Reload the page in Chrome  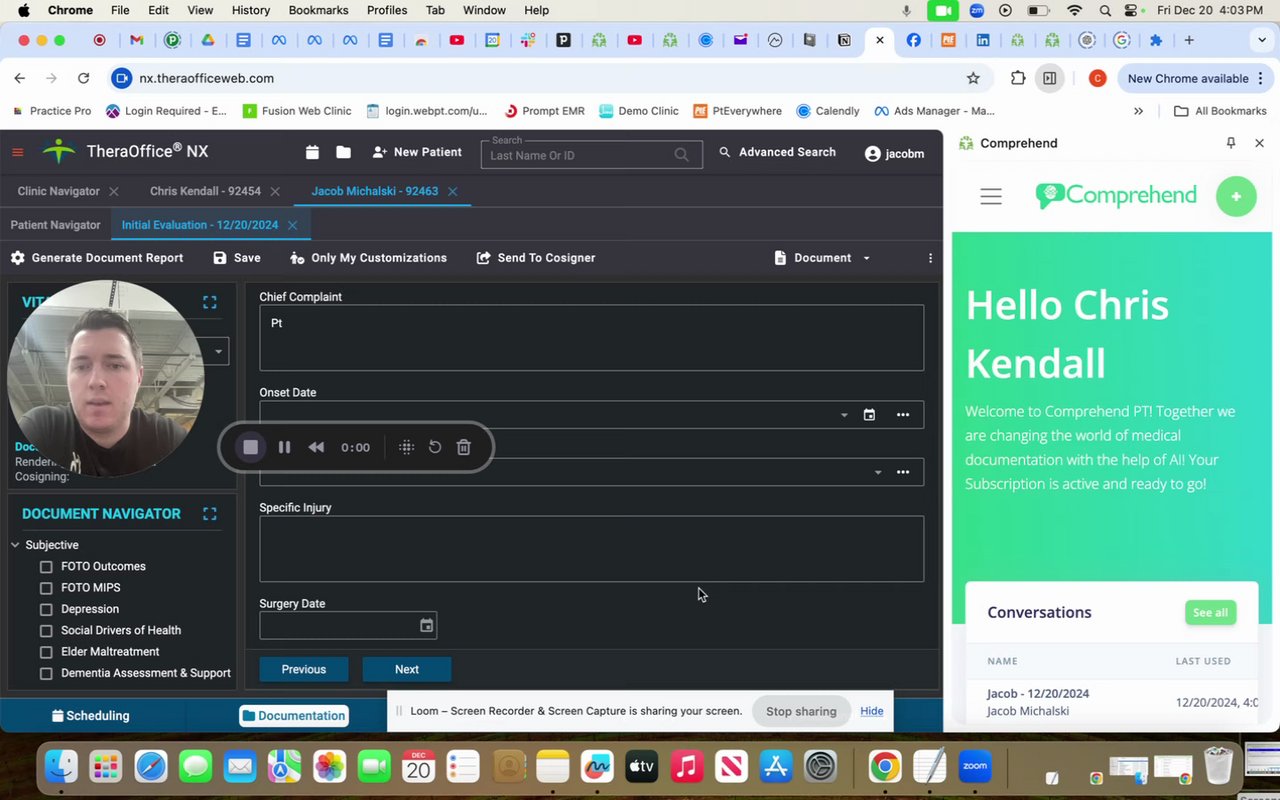click(84, 78)
